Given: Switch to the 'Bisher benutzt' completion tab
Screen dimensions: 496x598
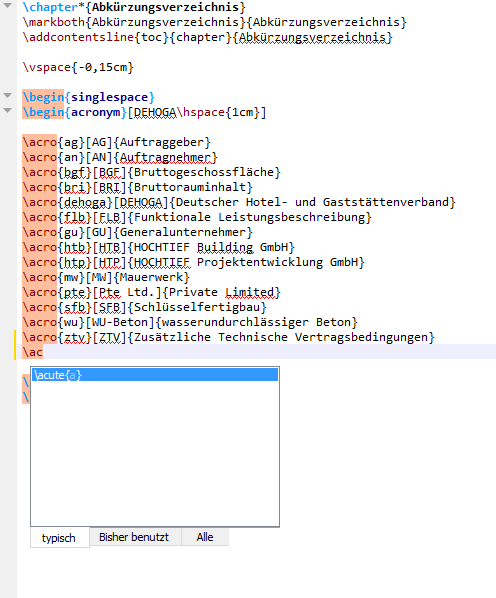Looking at the screenshot, I should 134,537.
